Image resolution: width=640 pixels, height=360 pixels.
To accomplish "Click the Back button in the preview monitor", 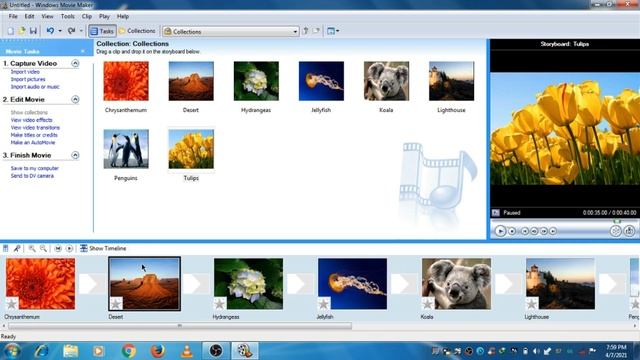I will [525, 231].
